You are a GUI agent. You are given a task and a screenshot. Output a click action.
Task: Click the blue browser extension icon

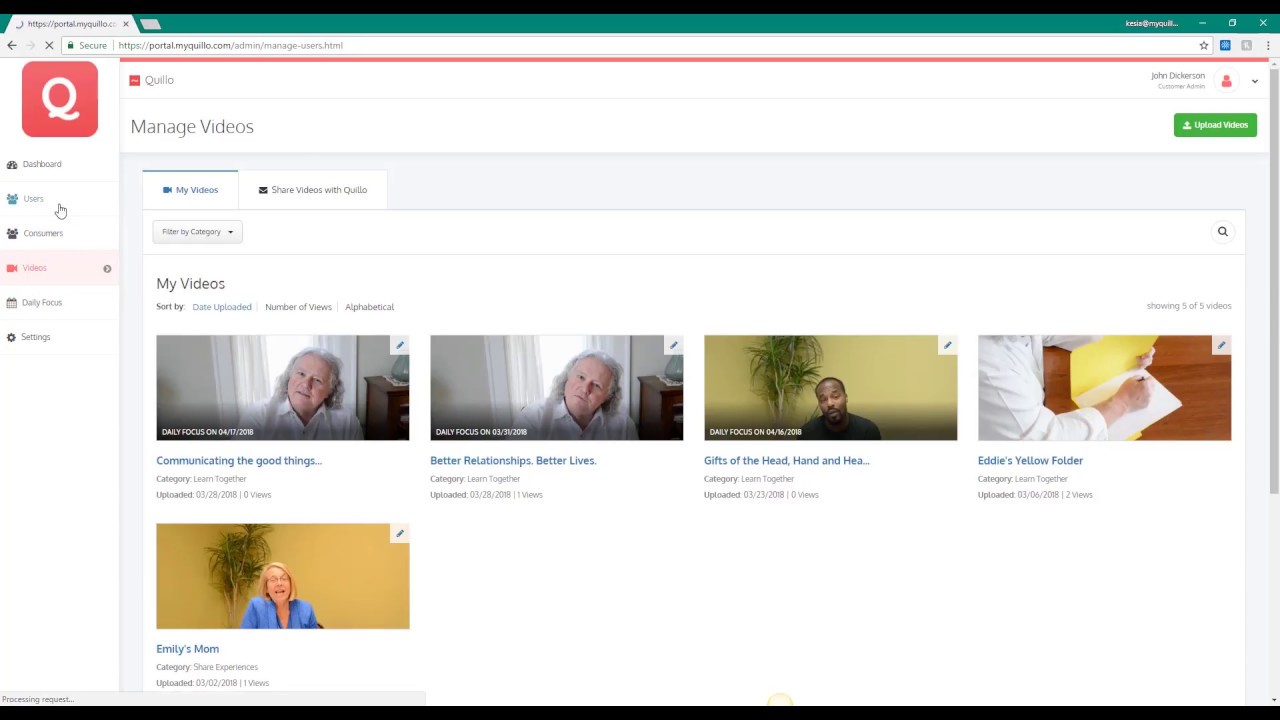1225,45
